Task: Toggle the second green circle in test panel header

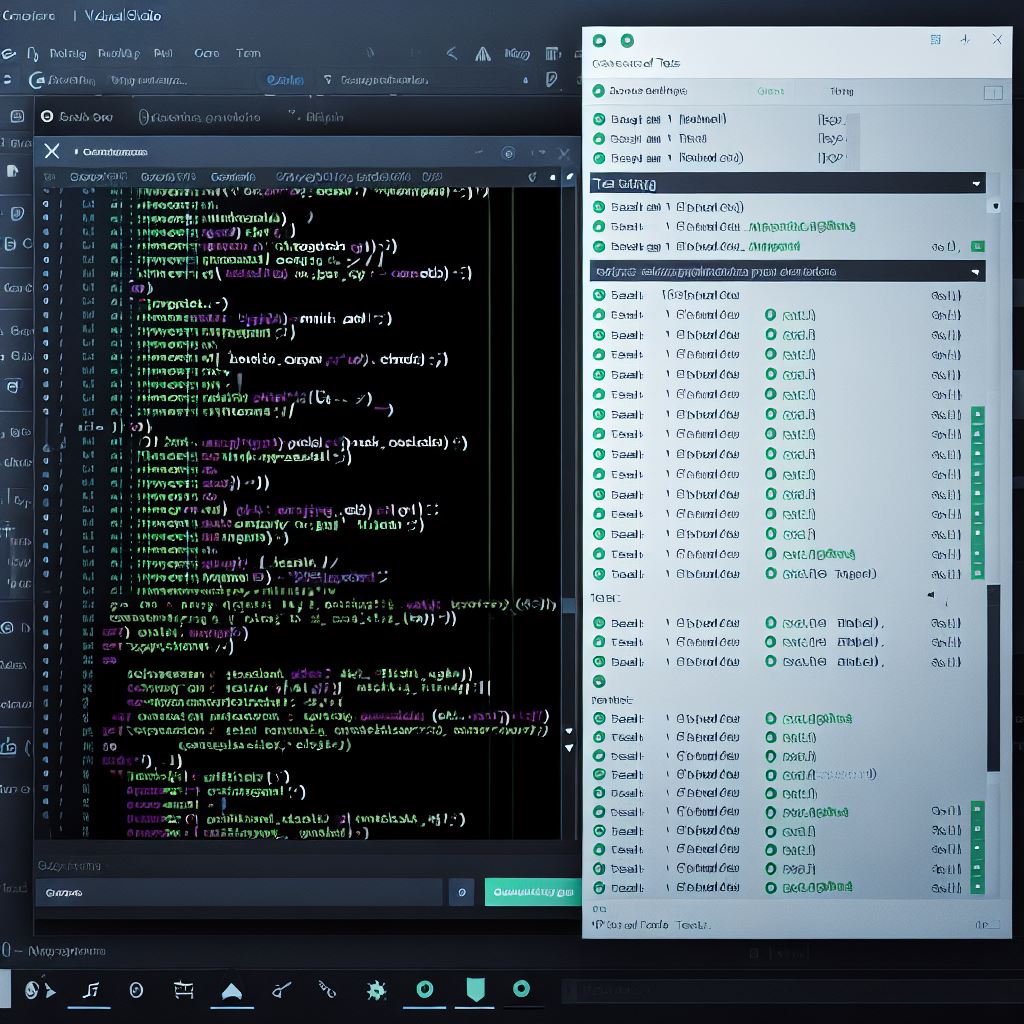Action: pos(627,41)
